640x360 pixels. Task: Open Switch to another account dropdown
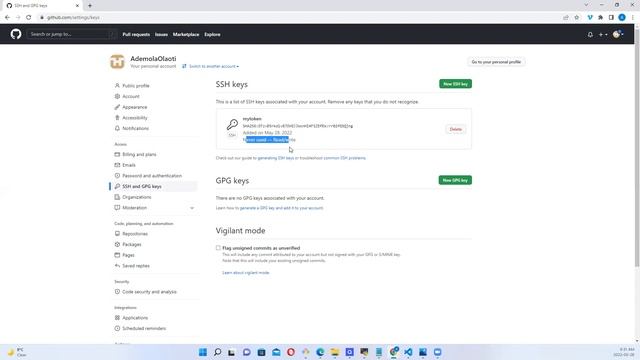[211, 66]
